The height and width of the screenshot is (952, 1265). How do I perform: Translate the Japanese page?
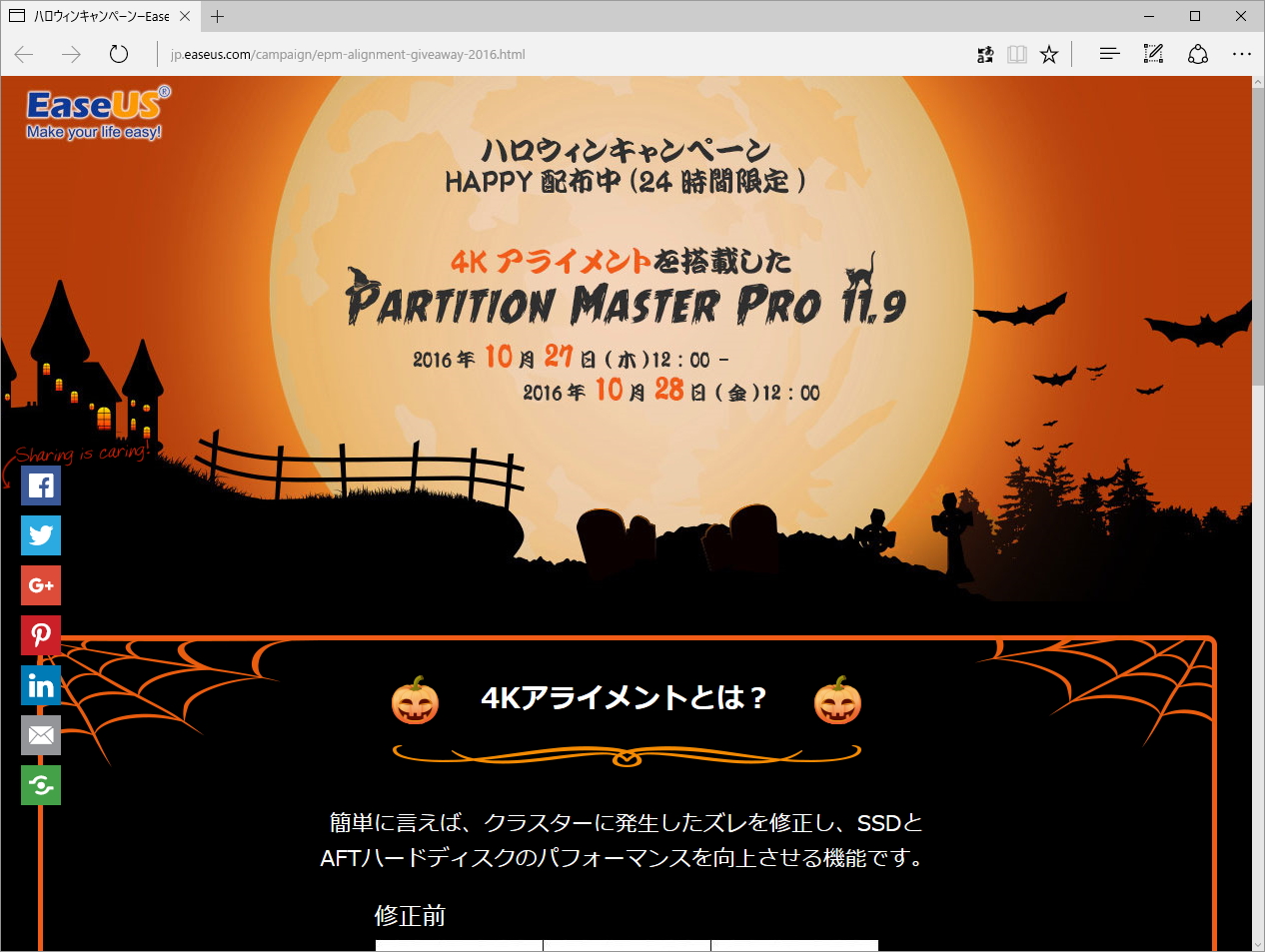(x=985, y=54)
